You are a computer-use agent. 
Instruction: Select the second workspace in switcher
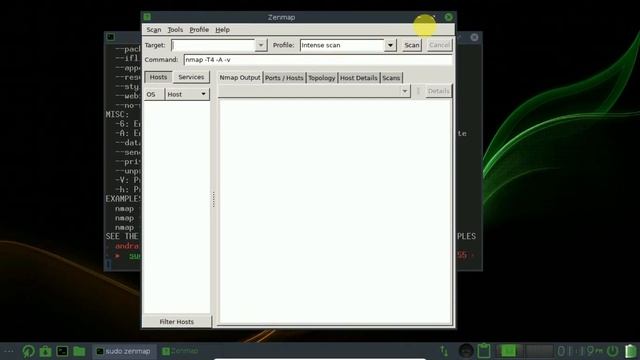tap(539, 351)
